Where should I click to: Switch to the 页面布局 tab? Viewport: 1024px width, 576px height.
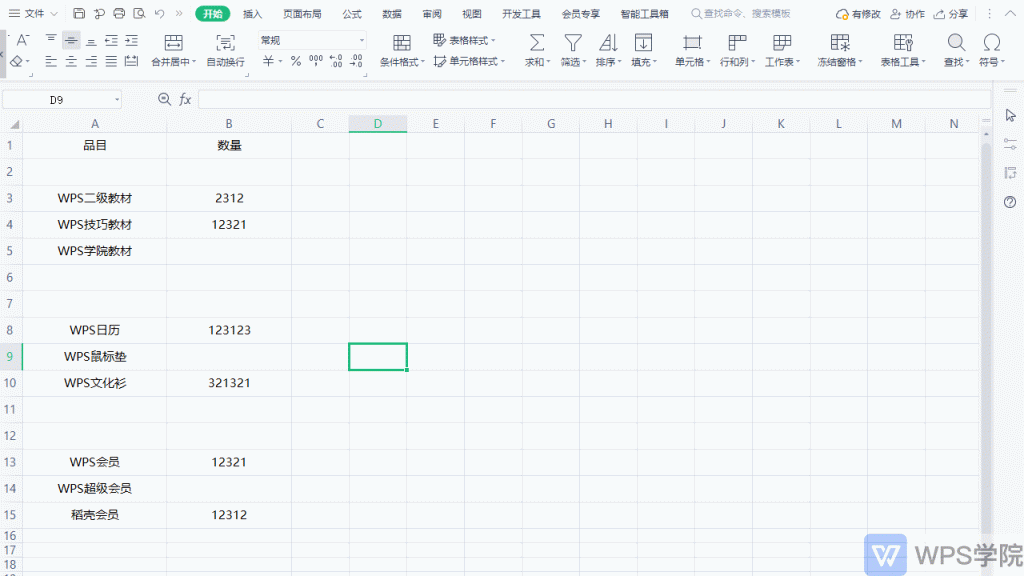click(302, 14)
